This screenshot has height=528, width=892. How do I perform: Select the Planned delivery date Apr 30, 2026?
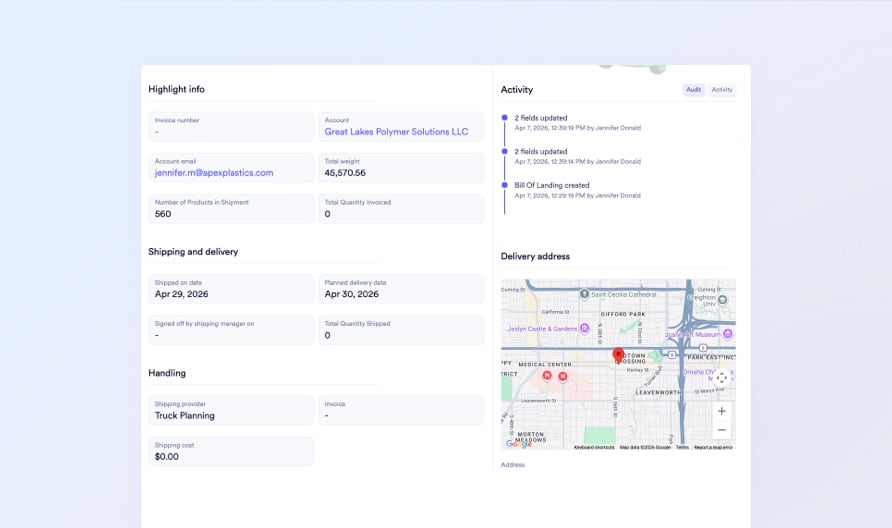352,294
